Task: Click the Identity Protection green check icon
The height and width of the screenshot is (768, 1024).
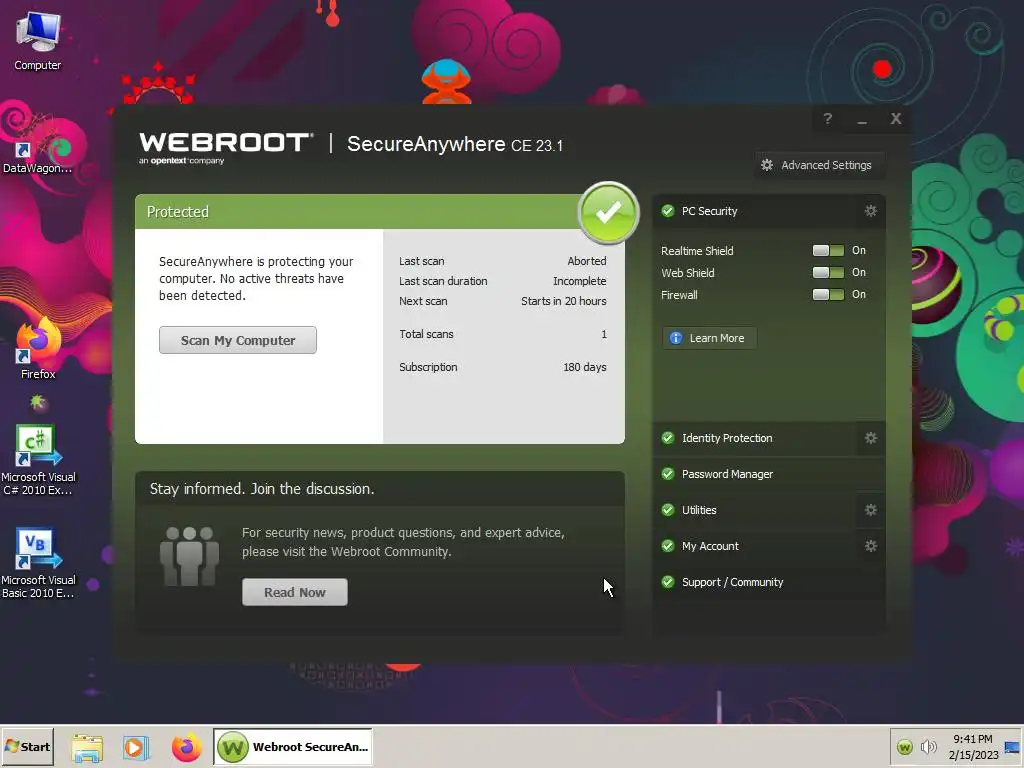Action: tap(667, 438)
